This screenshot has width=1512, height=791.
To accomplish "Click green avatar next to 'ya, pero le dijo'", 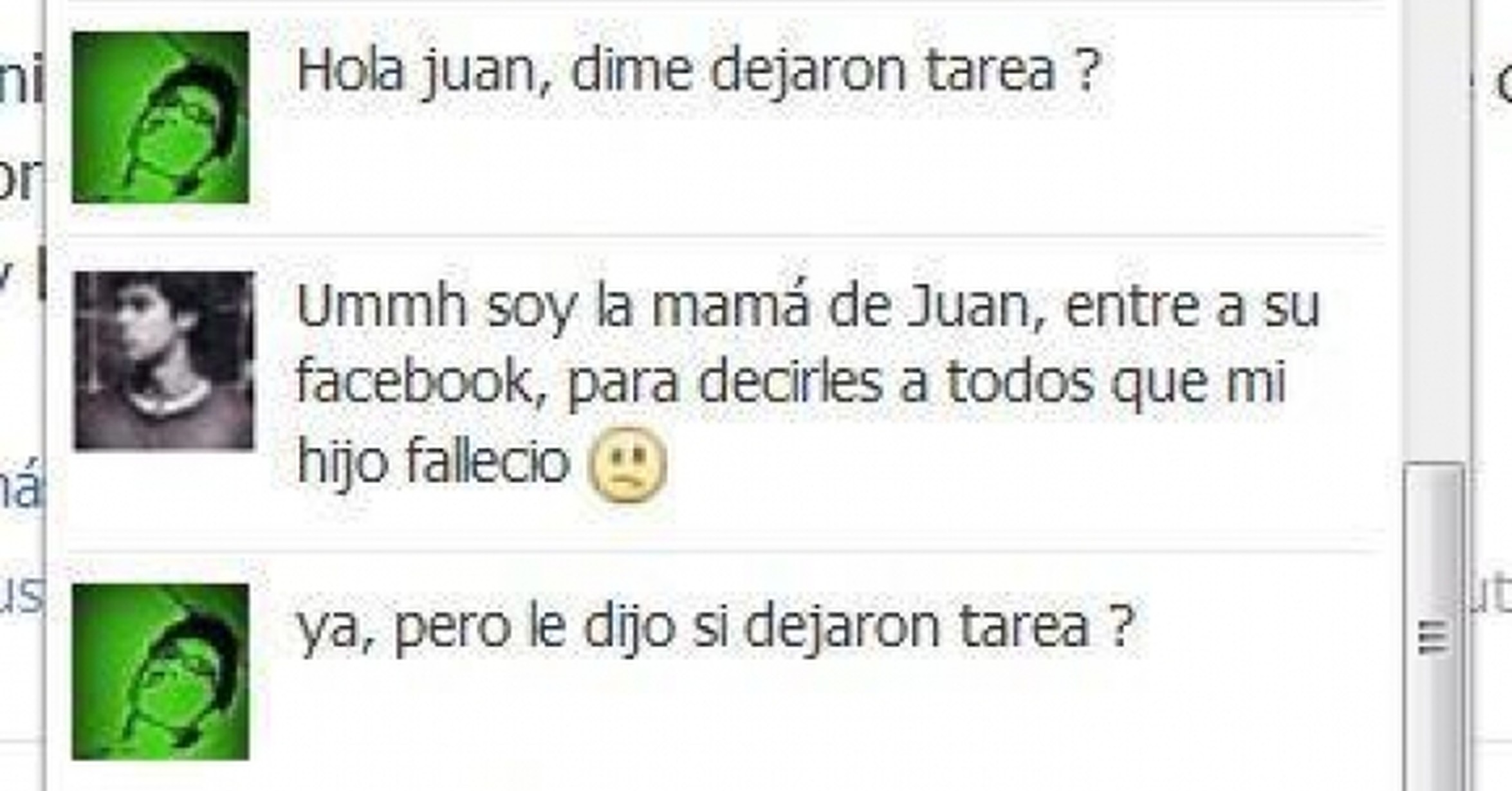I will click(x=160, y=671).
